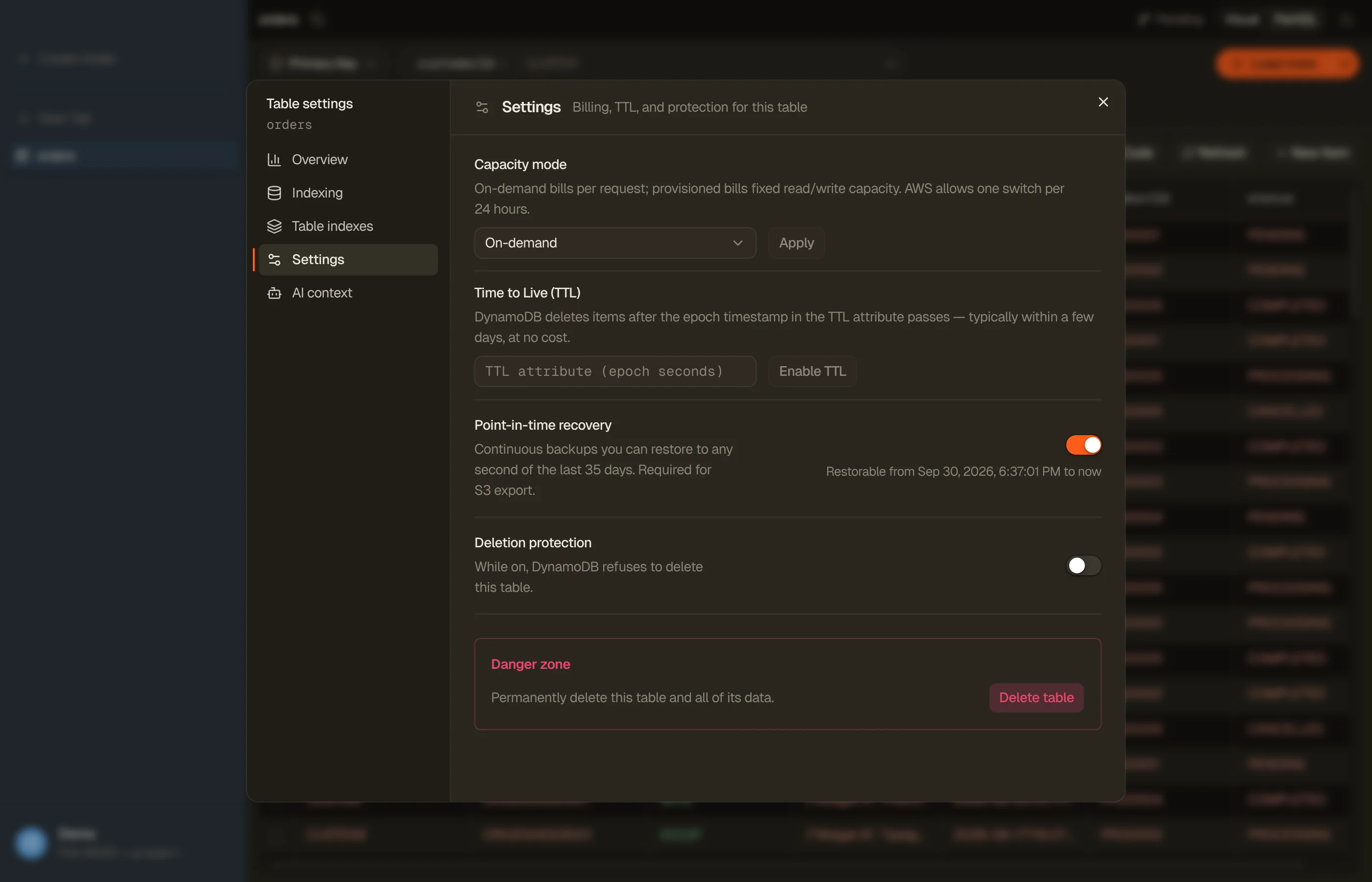
Task: Turn off Point-in-time recovery toggle
Action: [1083, 444]
